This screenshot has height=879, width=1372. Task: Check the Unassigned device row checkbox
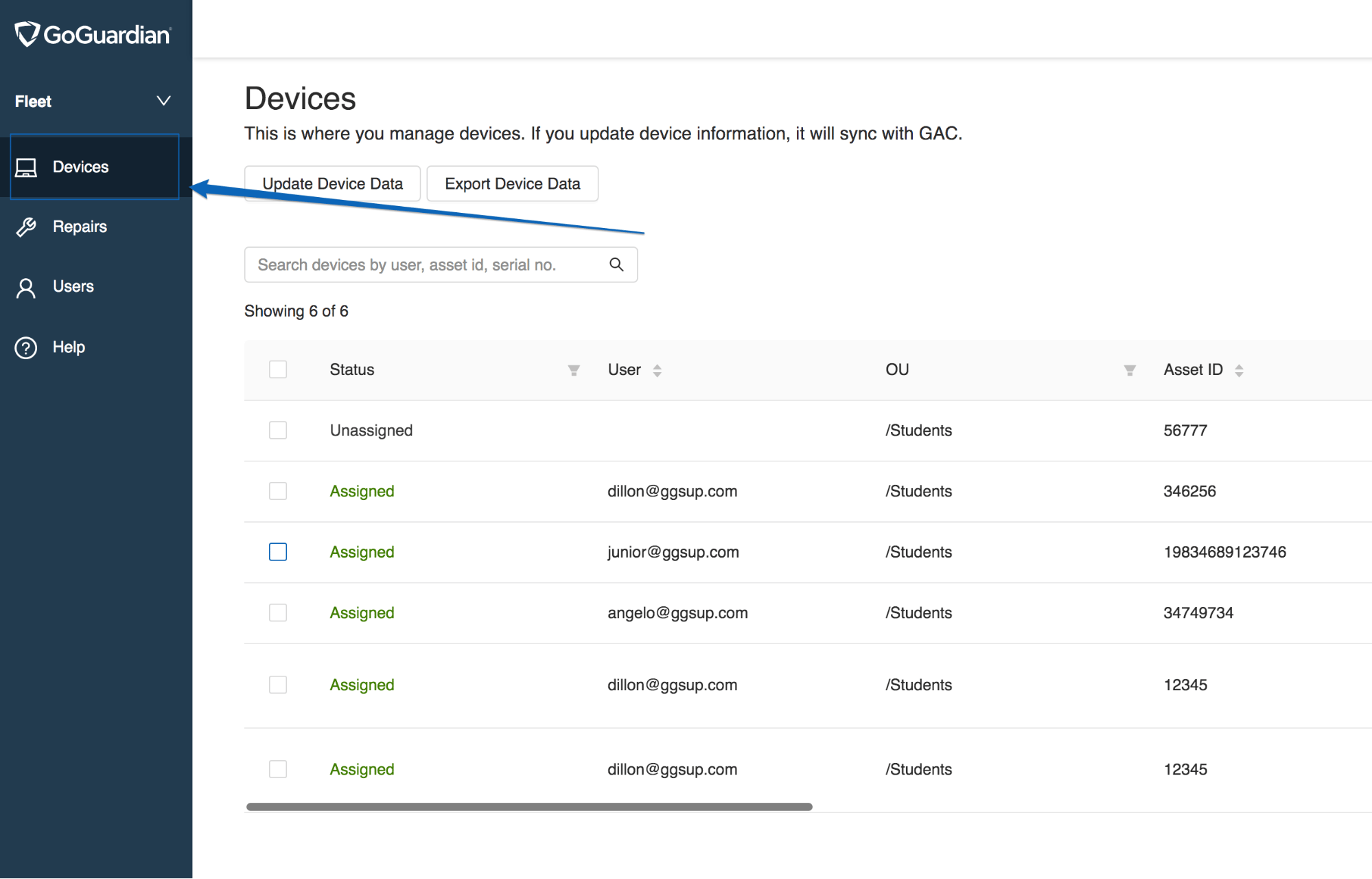278,431
